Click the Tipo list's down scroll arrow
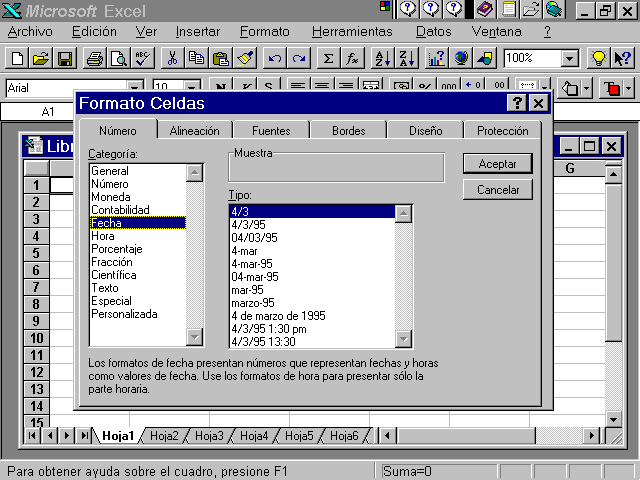 point(403,339)
